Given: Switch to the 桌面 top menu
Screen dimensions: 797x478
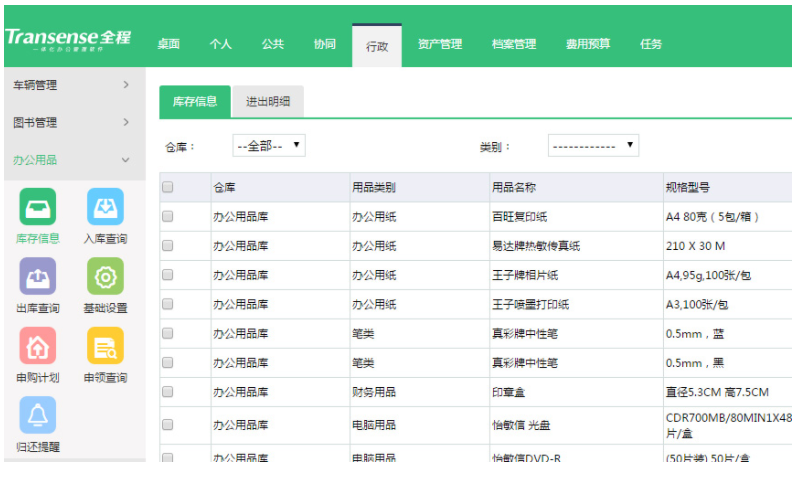Looking at the screenshot, I should coord(168,44).
